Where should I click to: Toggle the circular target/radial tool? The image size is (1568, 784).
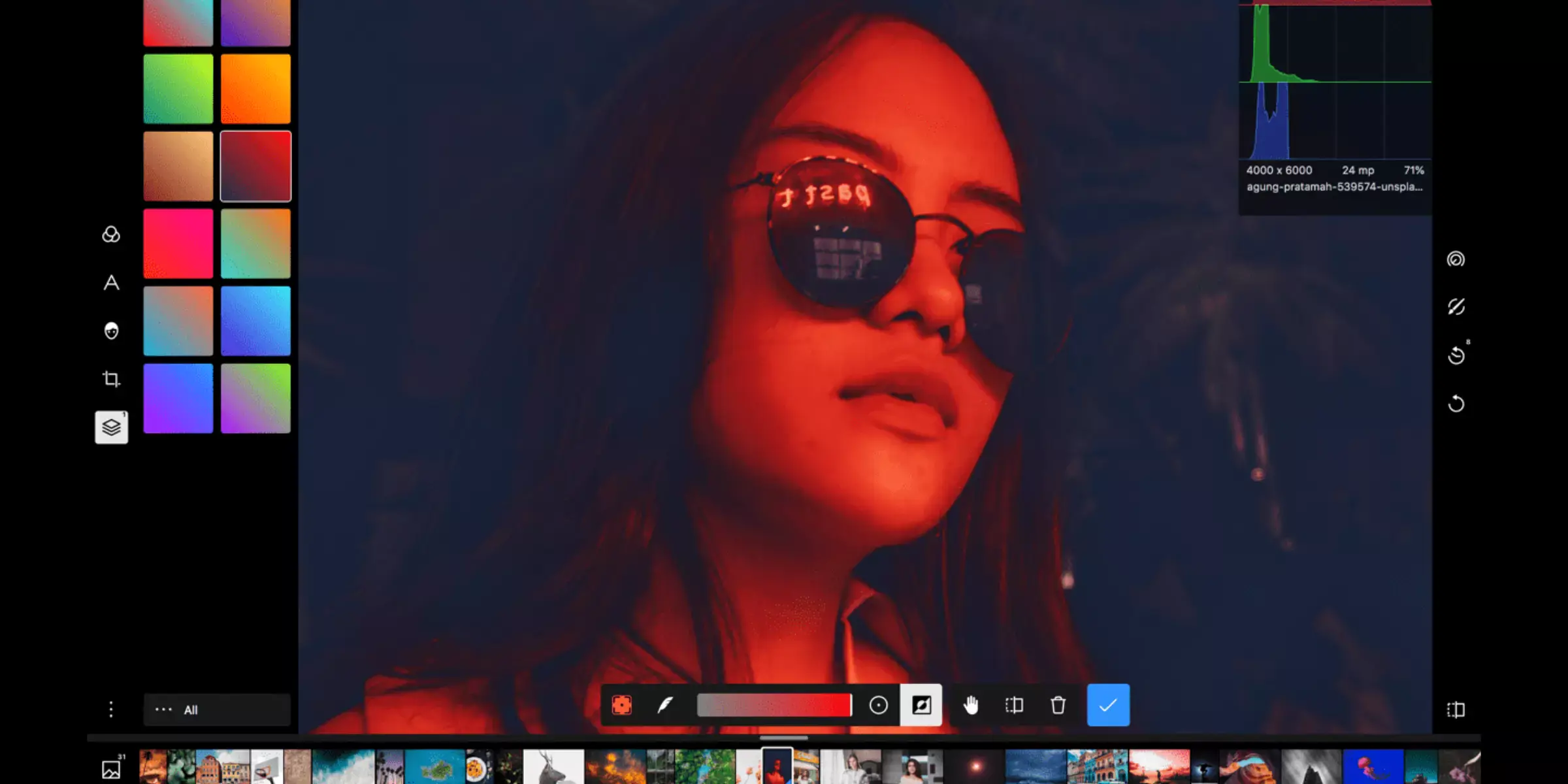click(x=877, y=706)
